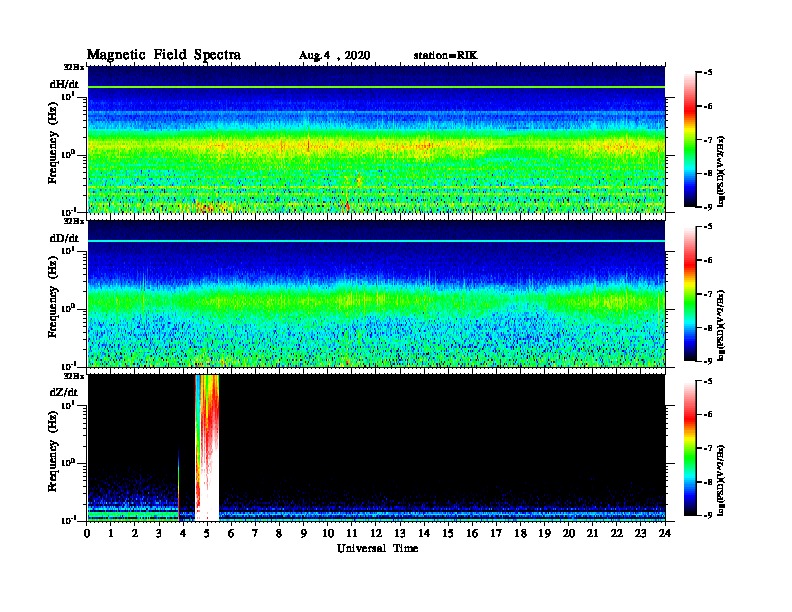Click the "station=RIK" label
The image size is (792, 612).
(x=445, y=55)
